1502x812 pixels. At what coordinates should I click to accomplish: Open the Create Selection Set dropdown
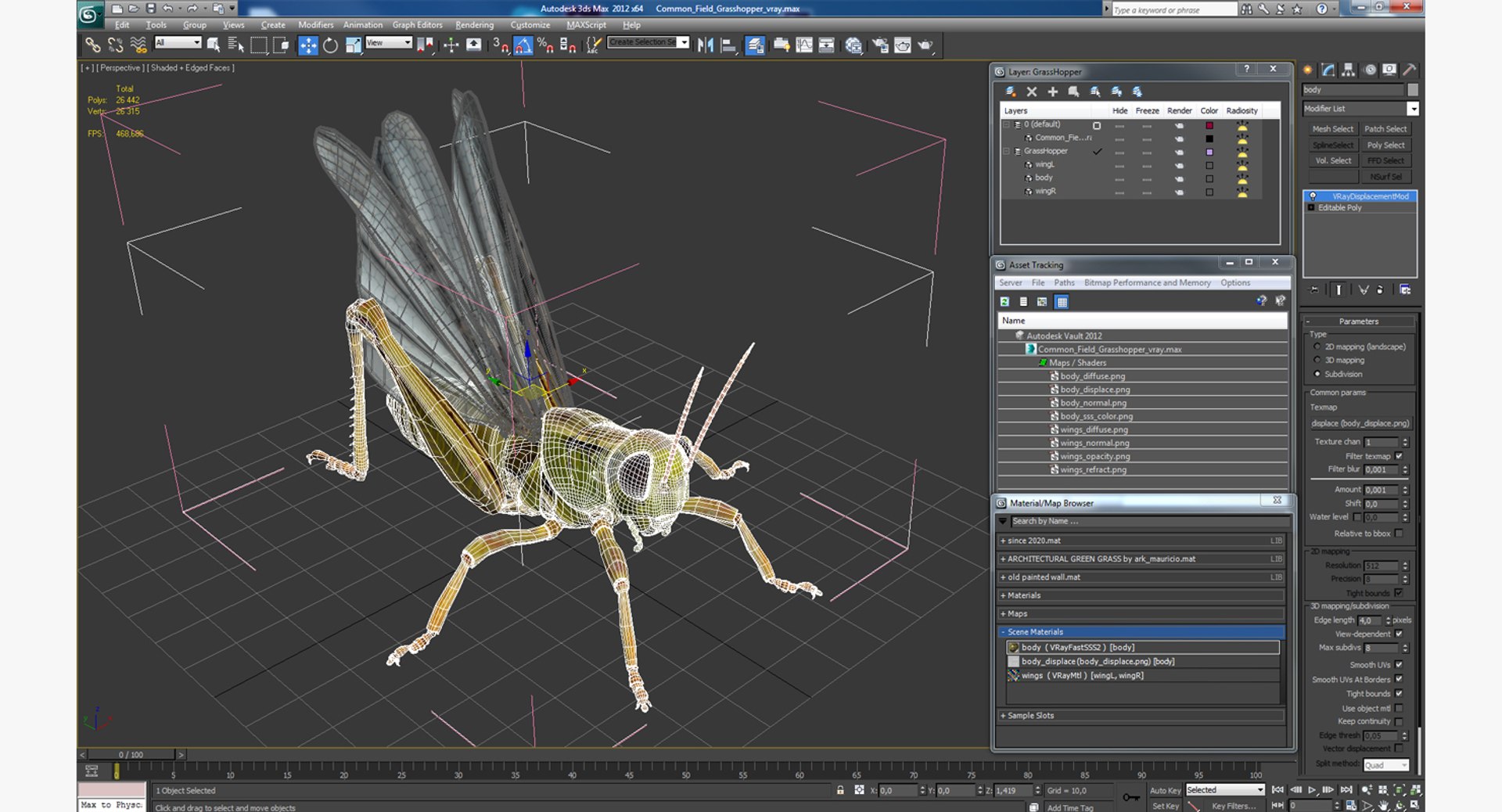[684, 42]
